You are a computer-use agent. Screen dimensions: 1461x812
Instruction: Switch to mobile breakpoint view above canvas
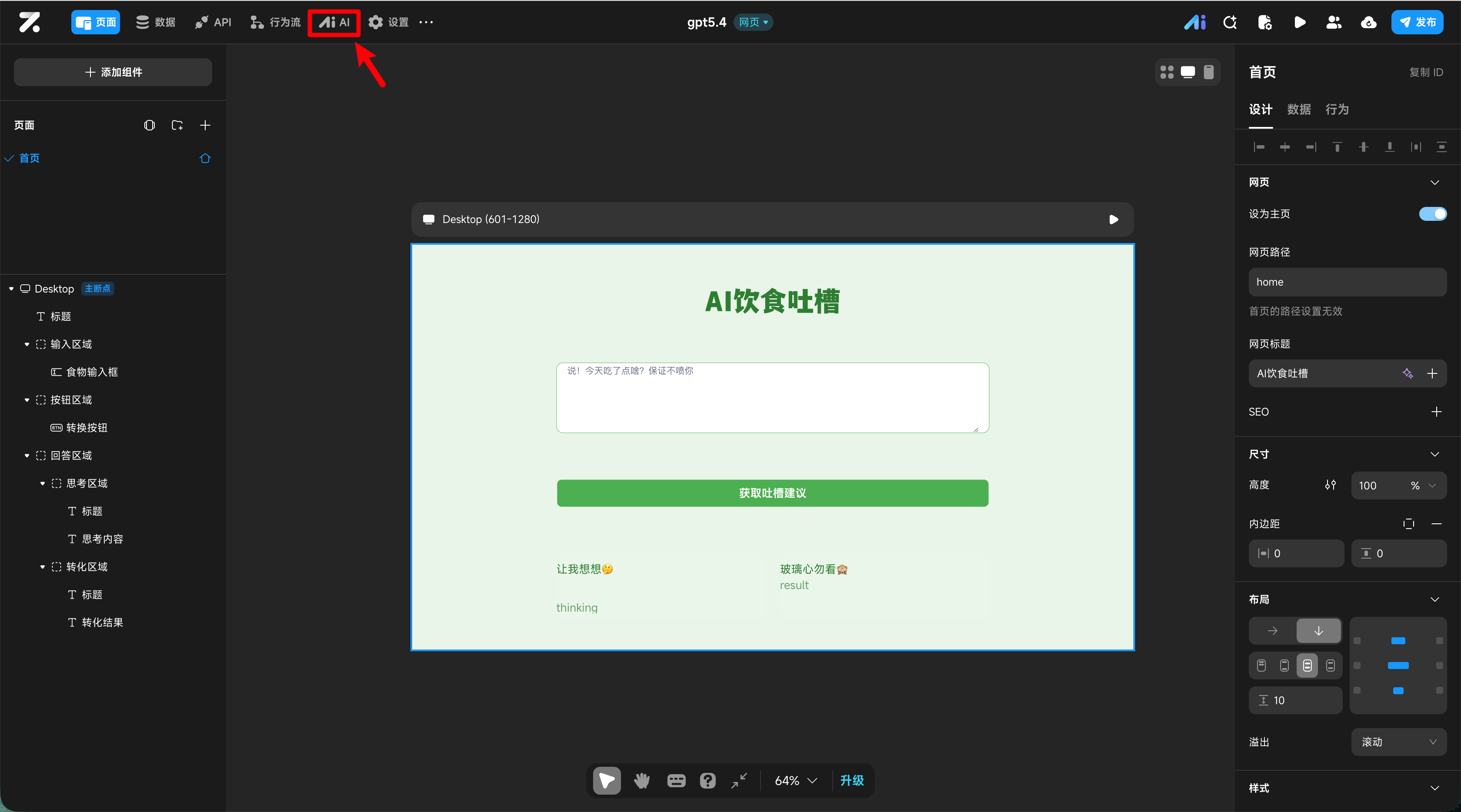click(x=1209, y=72)
